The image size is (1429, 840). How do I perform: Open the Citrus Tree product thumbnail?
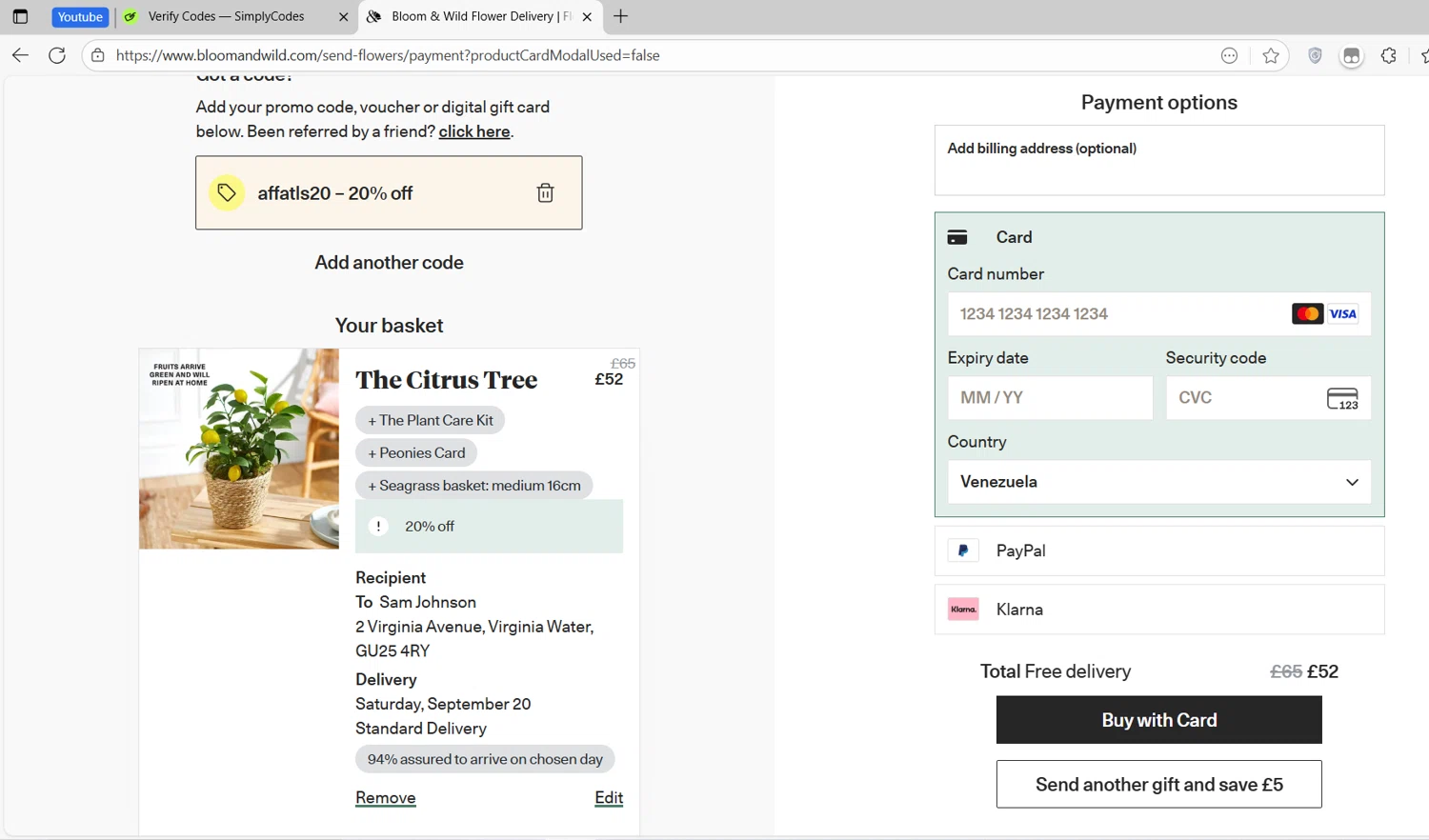coord(239,449)
